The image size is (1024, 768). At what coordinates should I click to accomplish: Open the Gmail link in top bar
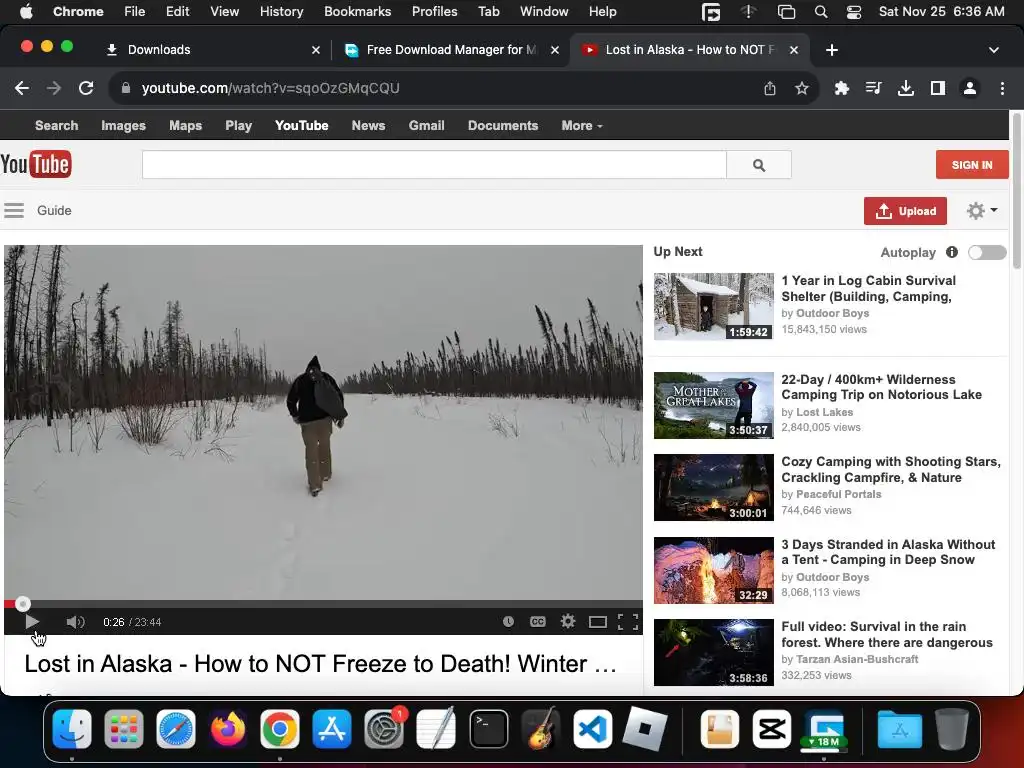(x=426, y=125)
